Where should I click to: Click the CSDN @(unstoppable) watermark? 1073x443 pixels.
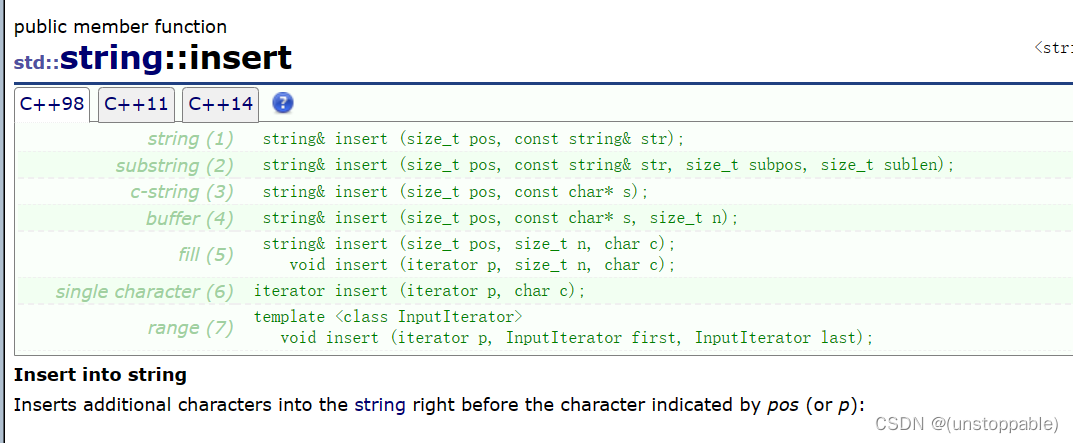[966, 423]
